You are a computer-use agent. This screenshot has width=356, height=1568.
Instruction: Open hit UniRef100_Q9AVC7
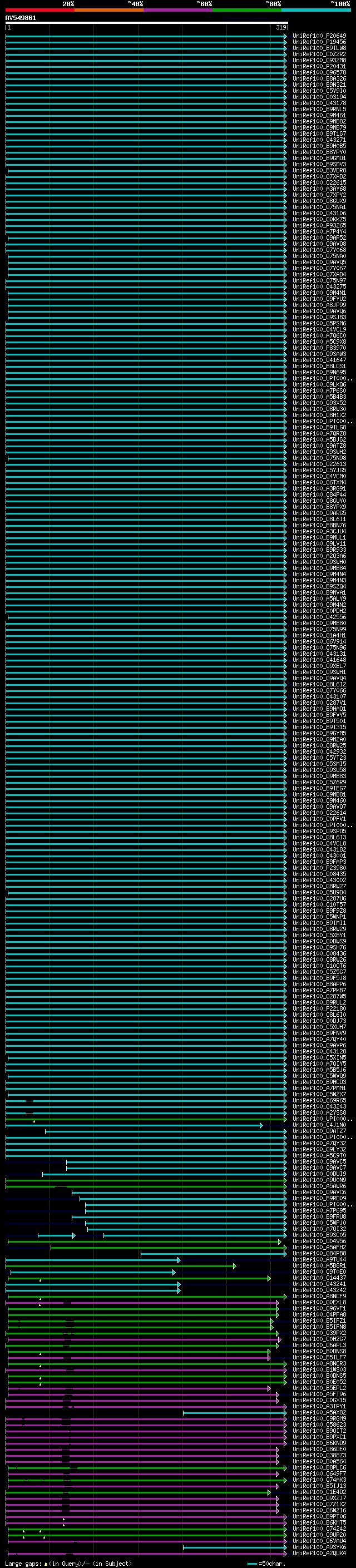pos(319,1168)
